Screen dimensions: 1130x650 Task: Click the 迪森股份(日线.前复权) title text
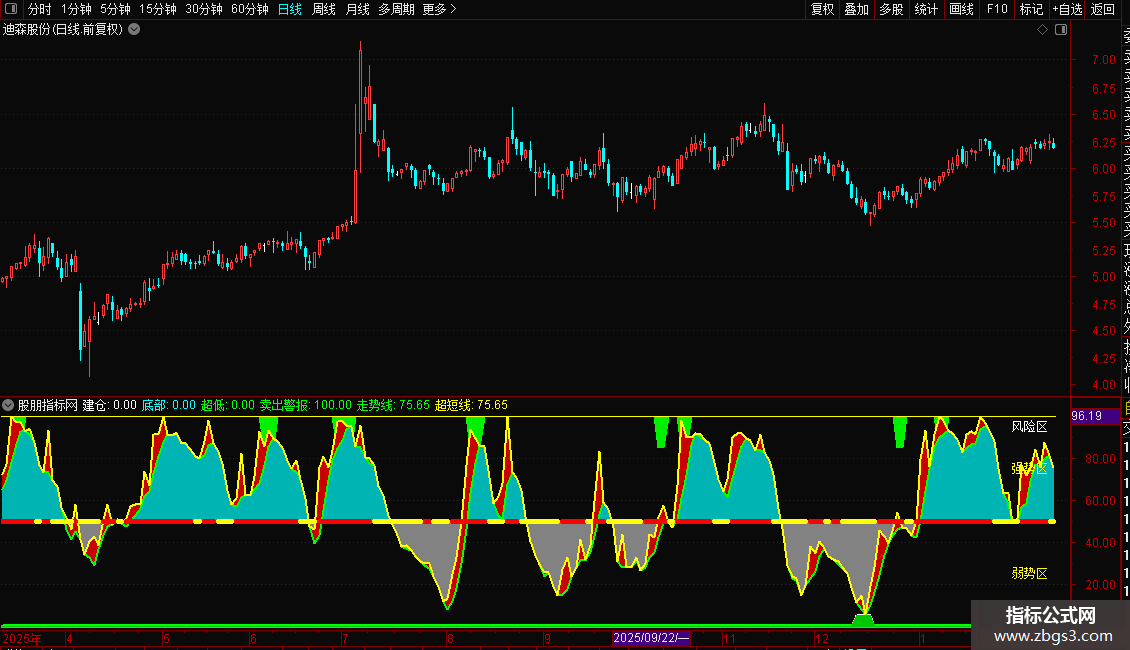coord(63,30)
